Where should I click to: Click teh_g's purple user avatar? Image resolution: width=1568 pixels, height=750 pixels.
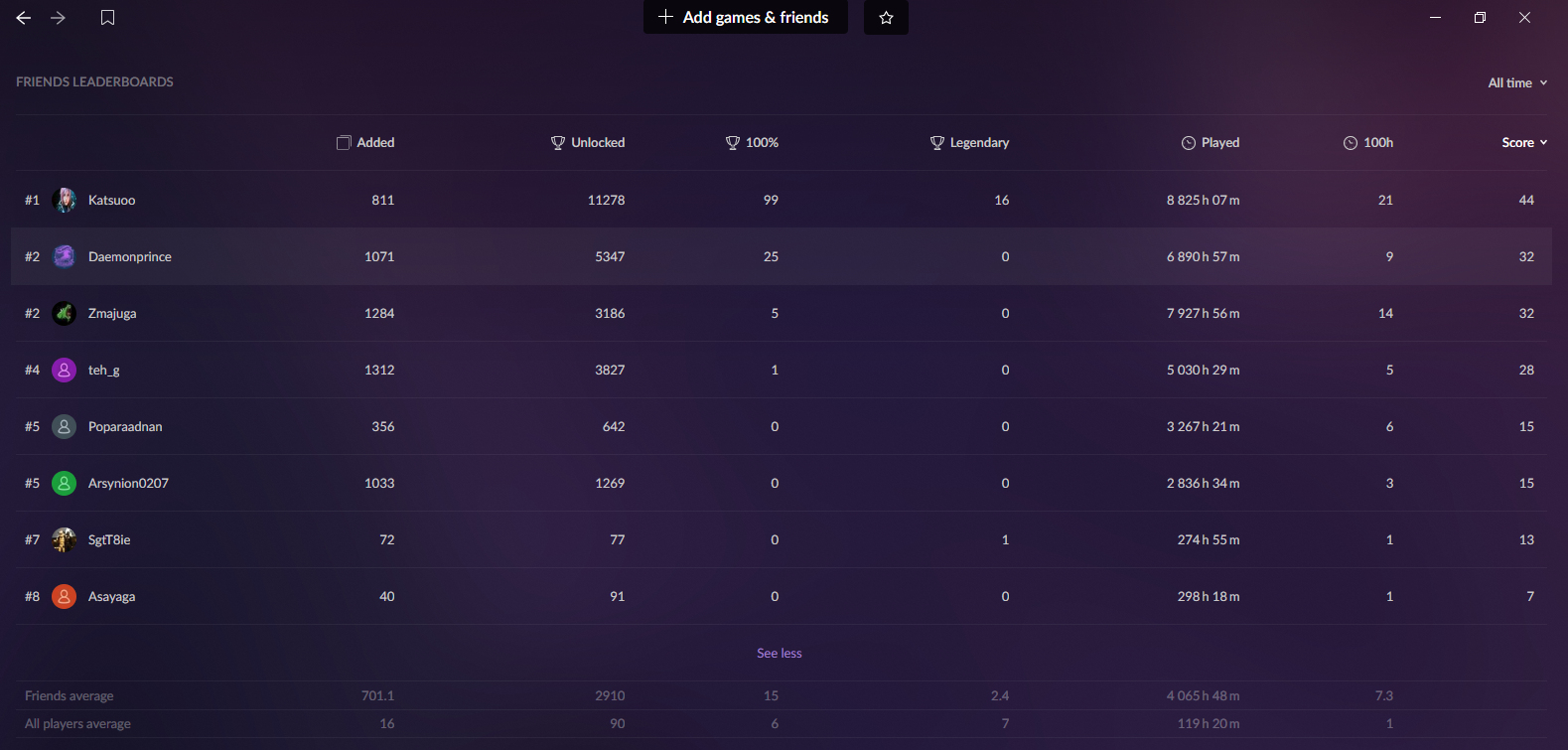pos(64,370)
